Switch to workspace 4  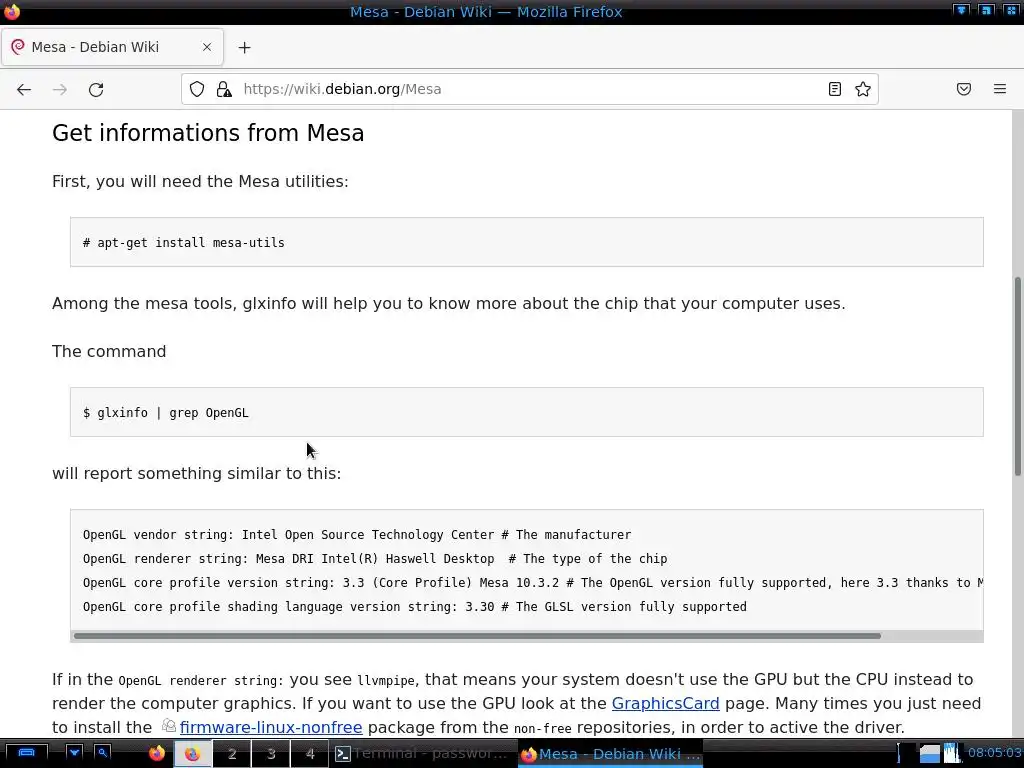click(x=310, y=754)
